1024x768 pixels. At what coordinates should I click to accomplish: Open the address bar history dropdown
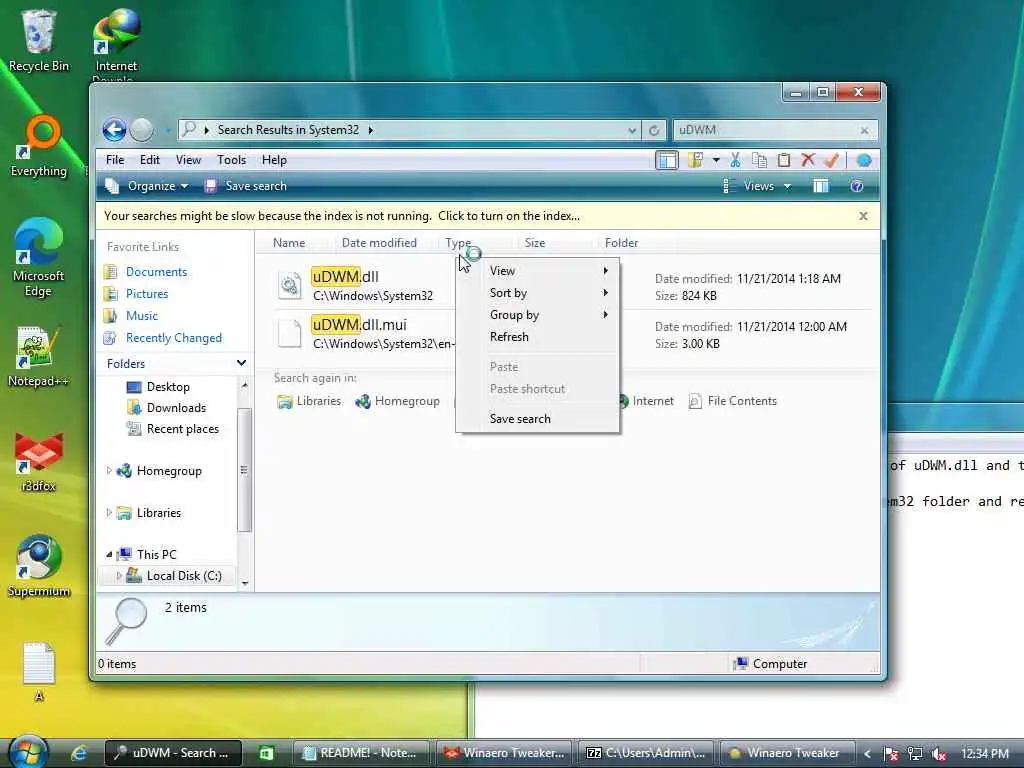pos(632,130)
